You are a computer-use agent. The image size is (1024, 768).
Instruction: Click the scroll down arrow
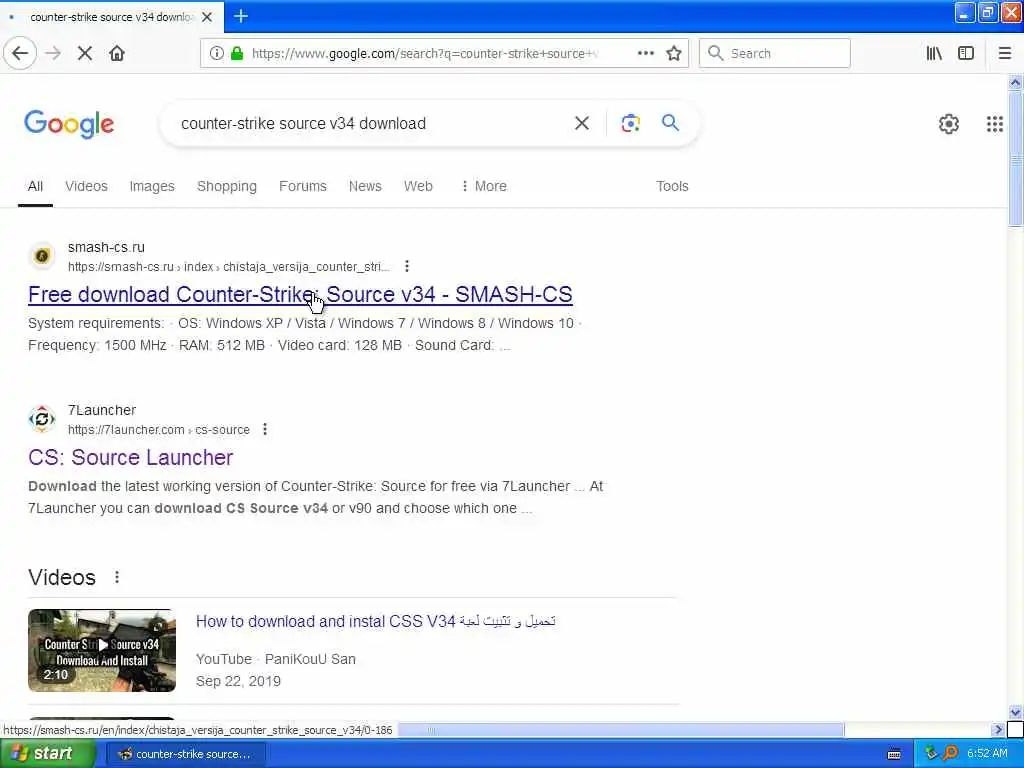[1015, 712]
